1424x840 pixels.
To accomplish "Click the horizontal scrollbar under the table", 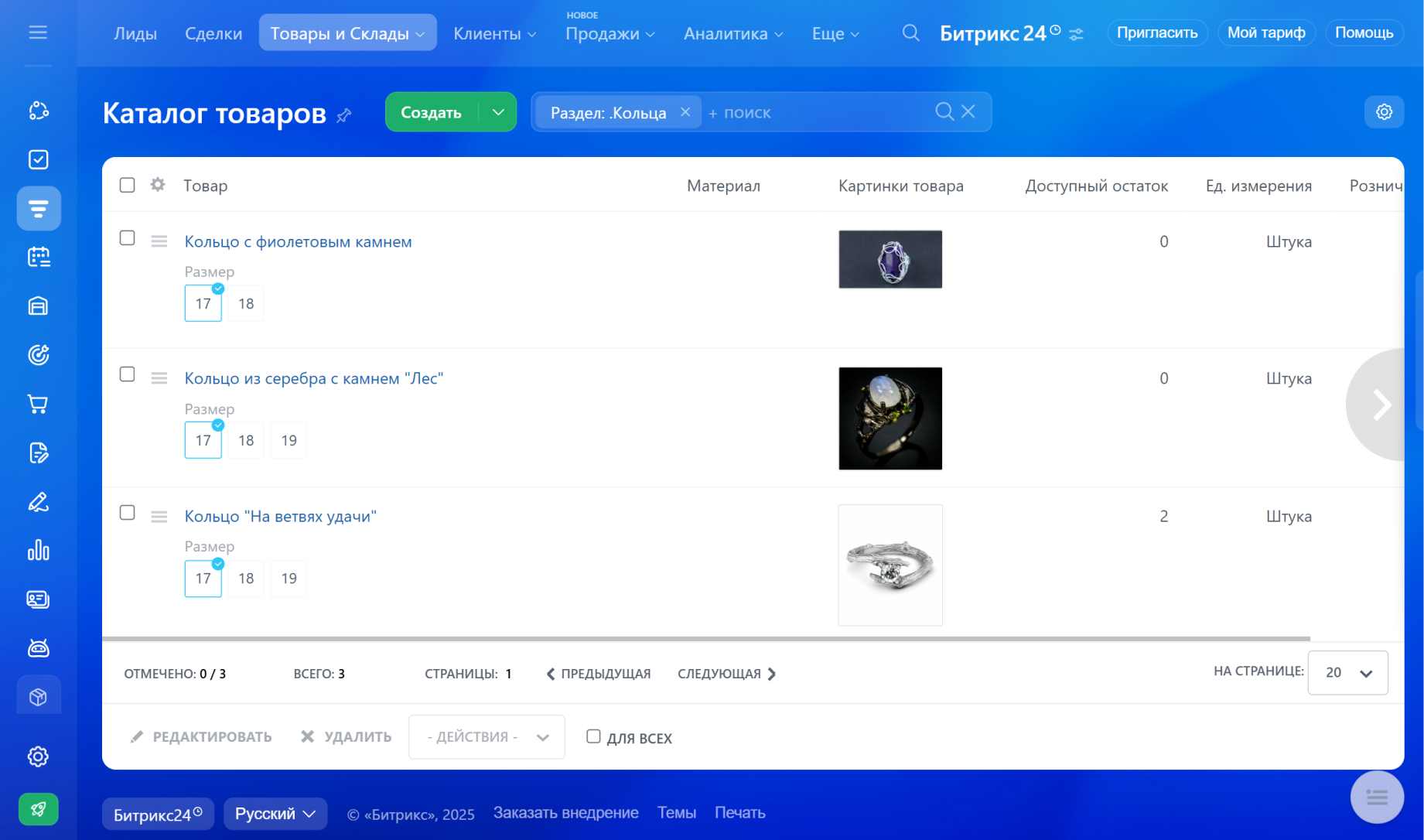I will point(706,639).
